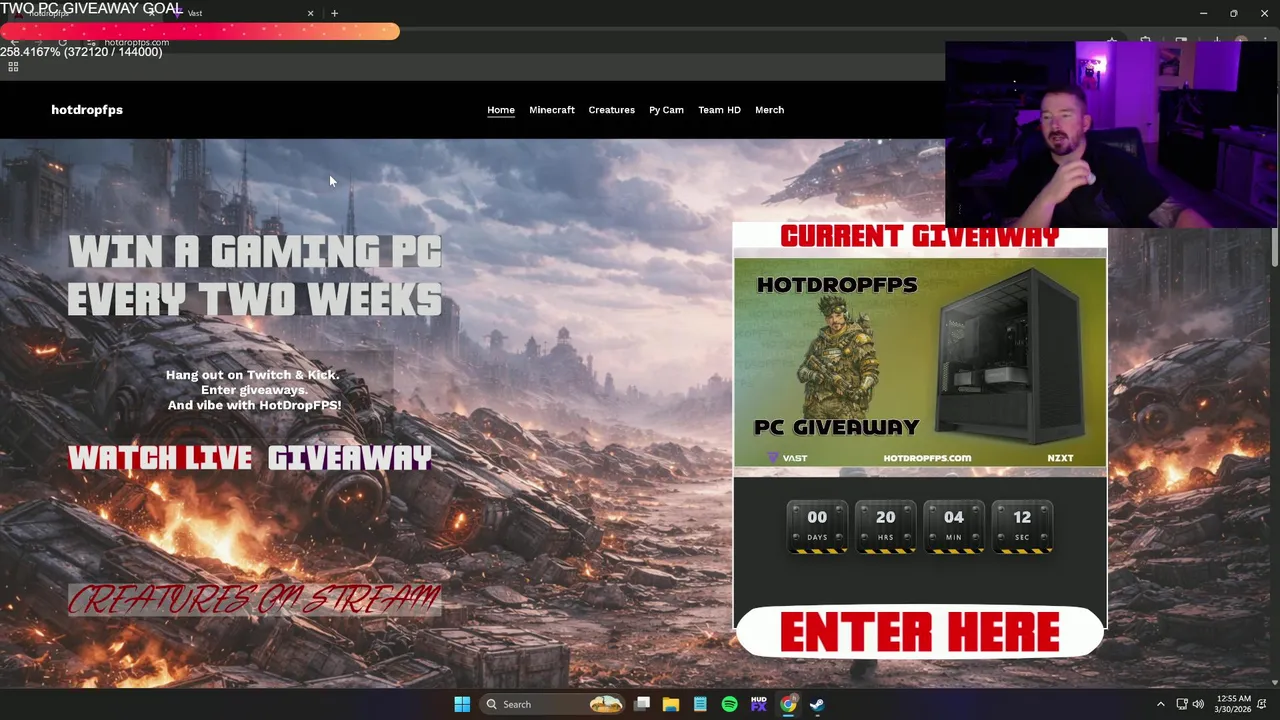Open the Merch page
The height and width of the screenshot is (720, 1280).
tap(769, 110)
